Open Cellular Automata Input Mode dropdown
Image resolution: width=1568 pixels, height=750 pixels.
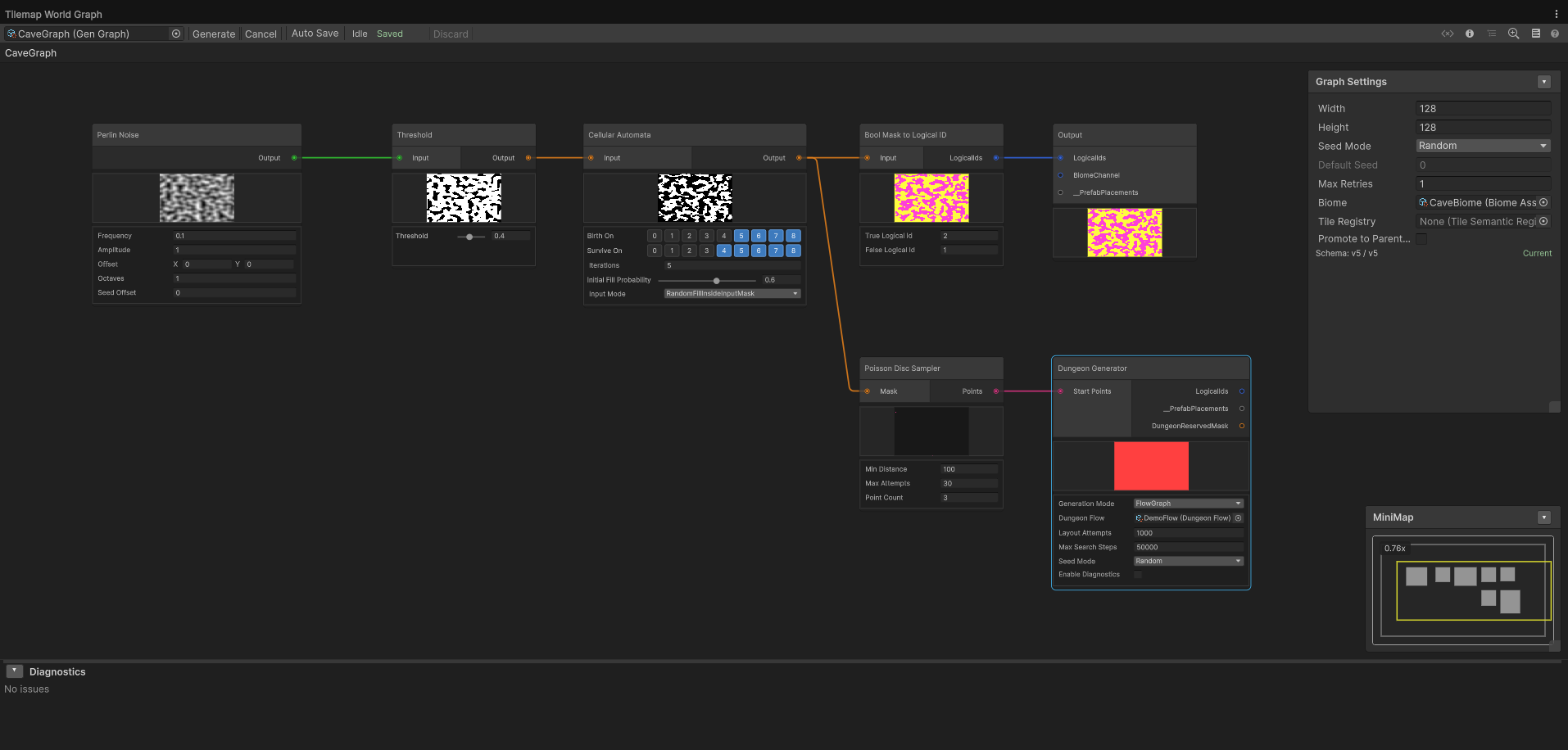click(732, 293)
